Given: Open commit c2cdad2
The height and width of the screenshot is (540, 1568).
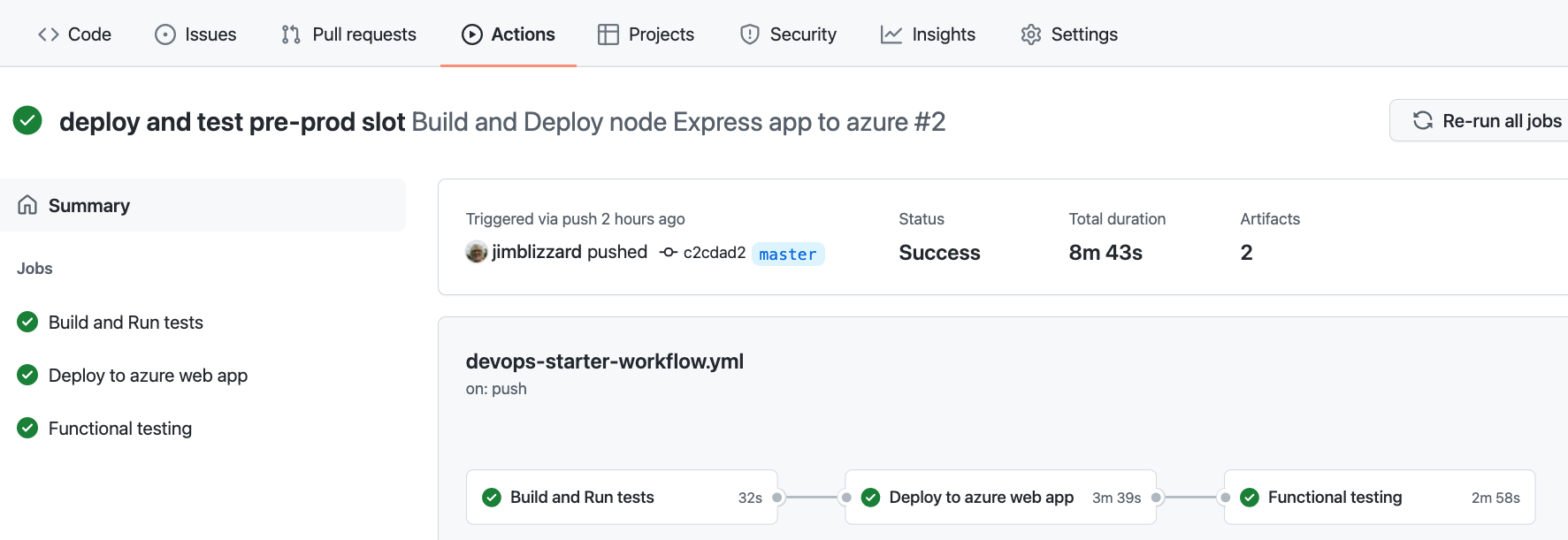Looking at the screenshot, I should tap(715, 253).
